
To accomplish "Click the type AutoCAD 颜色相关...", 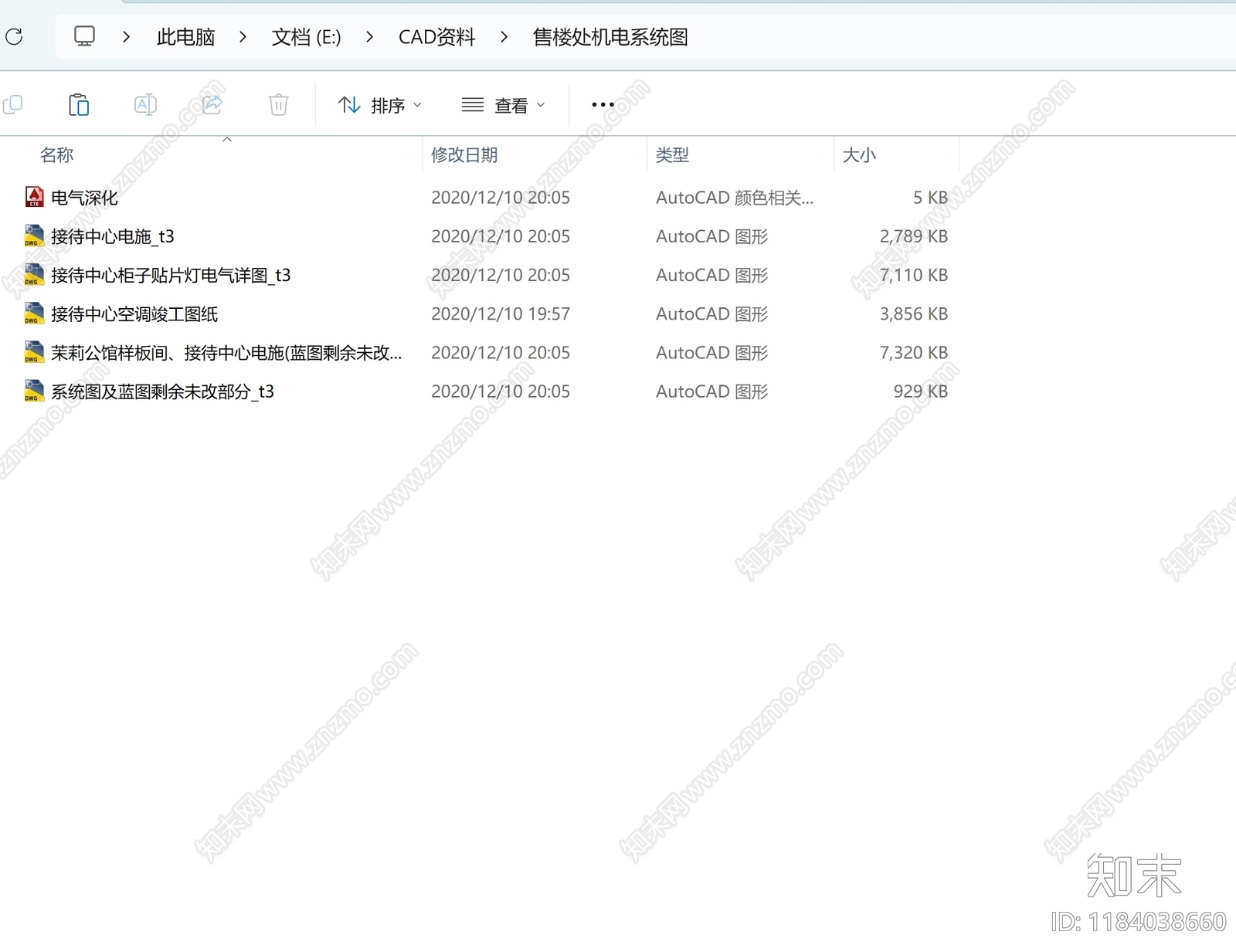I will tap(735, 198).
